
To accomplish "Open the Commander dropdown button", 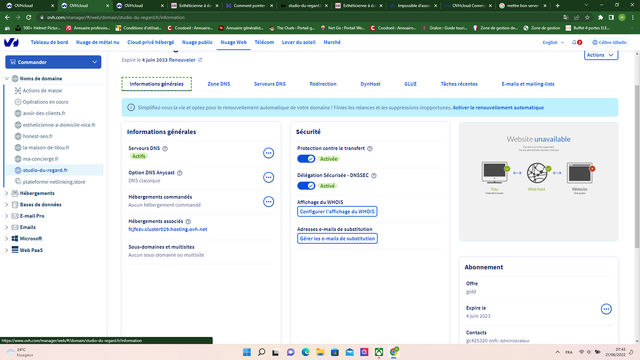I will click(53, 62).
